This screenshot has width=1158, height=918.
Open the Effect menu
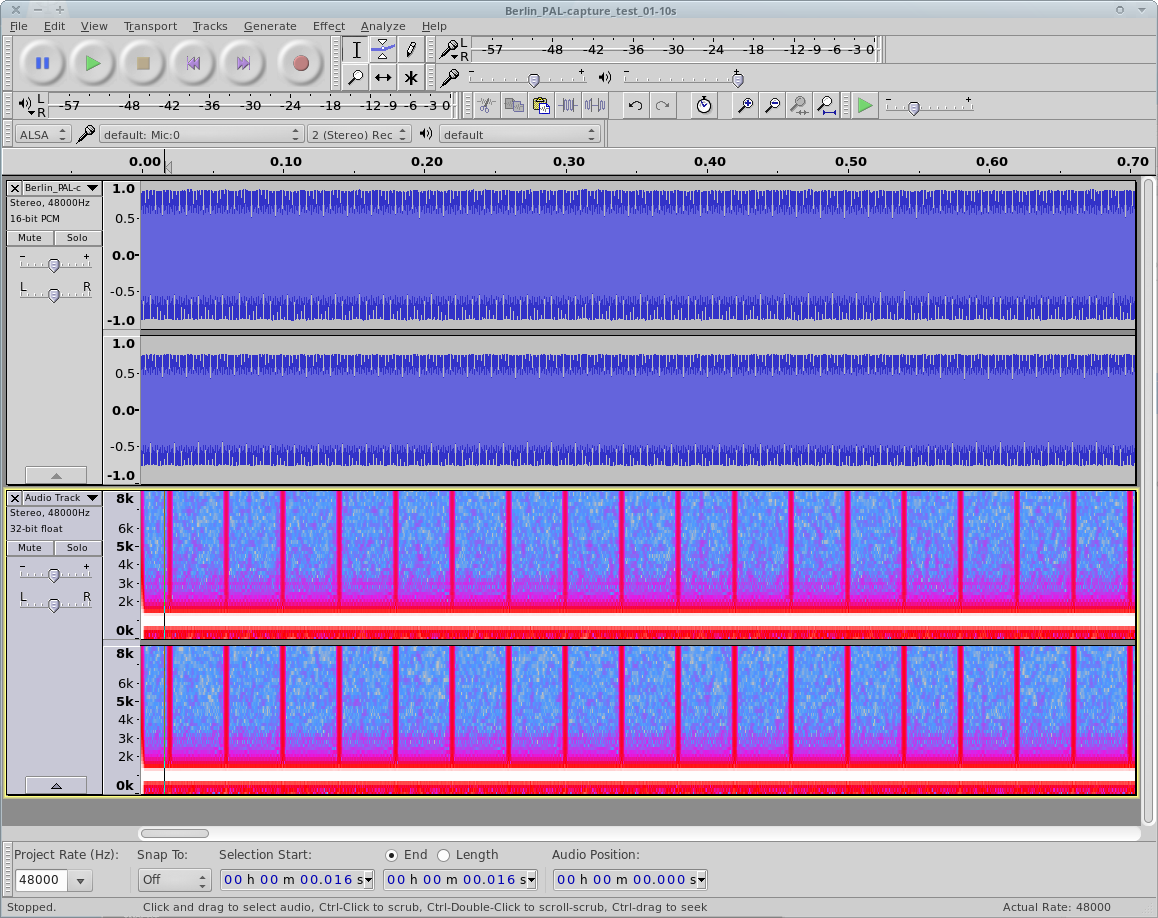tap(328, 26)
